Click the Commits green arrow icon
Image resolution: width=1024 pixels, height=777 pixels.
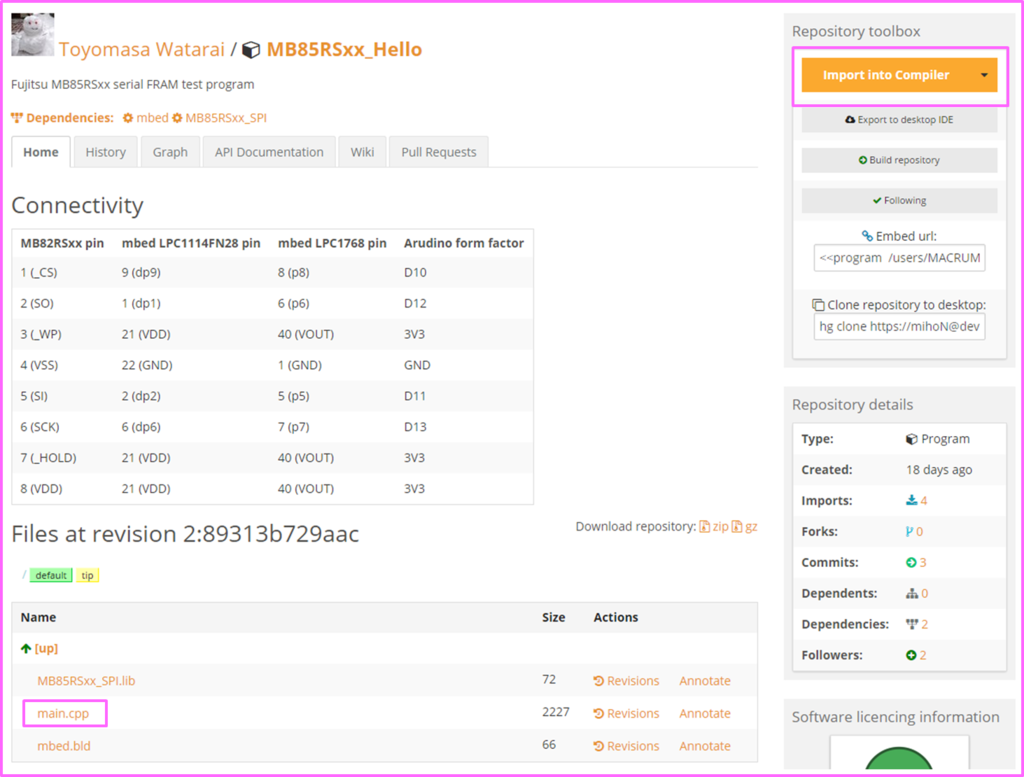tap(911, 563)
